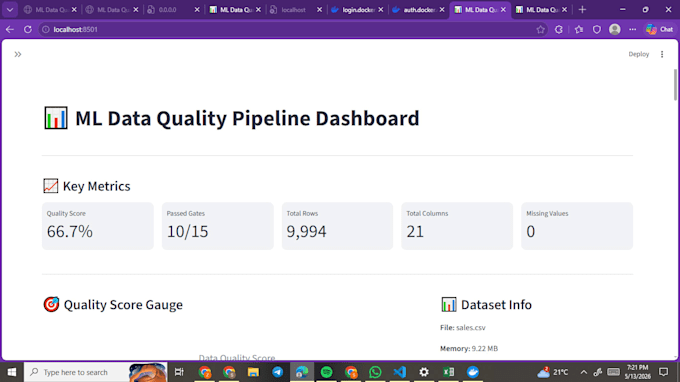Open WhatsApp from the taskbar
Image resolution: width=680 pixels, height=382 pixels.
click(375, 372)
